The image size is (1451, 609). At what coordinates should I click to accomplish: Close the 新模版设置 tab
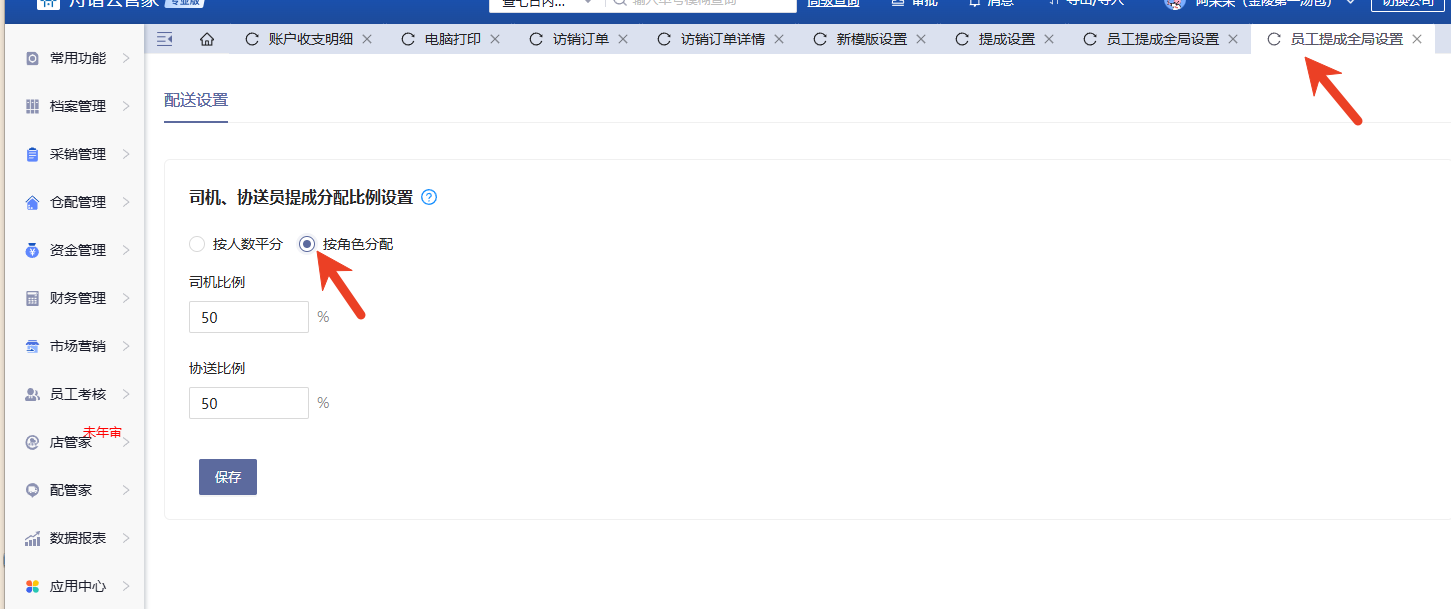click(921, 39)
